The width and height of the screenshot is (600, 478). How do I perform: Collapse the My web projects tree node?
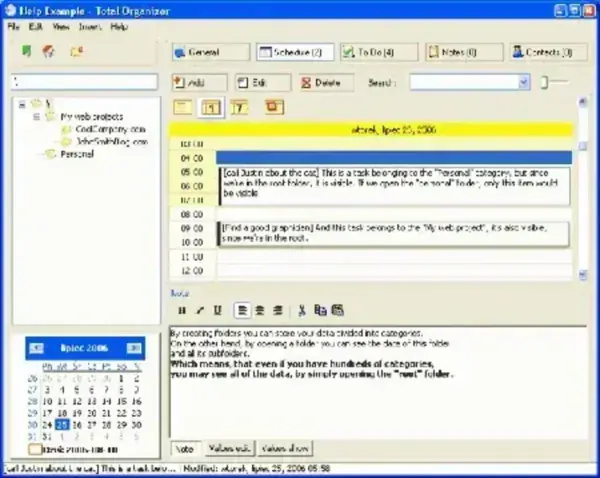coord(35,116)
